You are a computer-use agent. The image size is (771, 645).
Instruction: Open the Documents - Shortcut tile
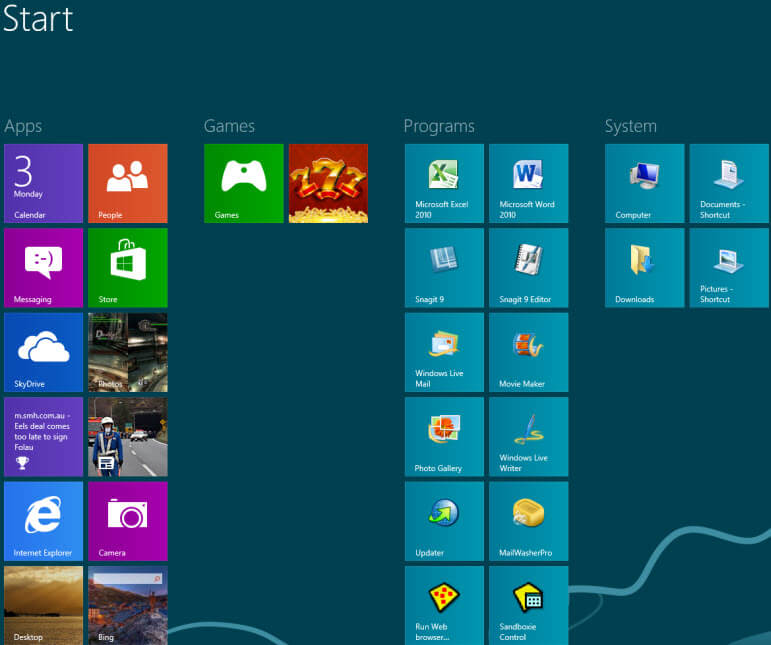(729, 183)
